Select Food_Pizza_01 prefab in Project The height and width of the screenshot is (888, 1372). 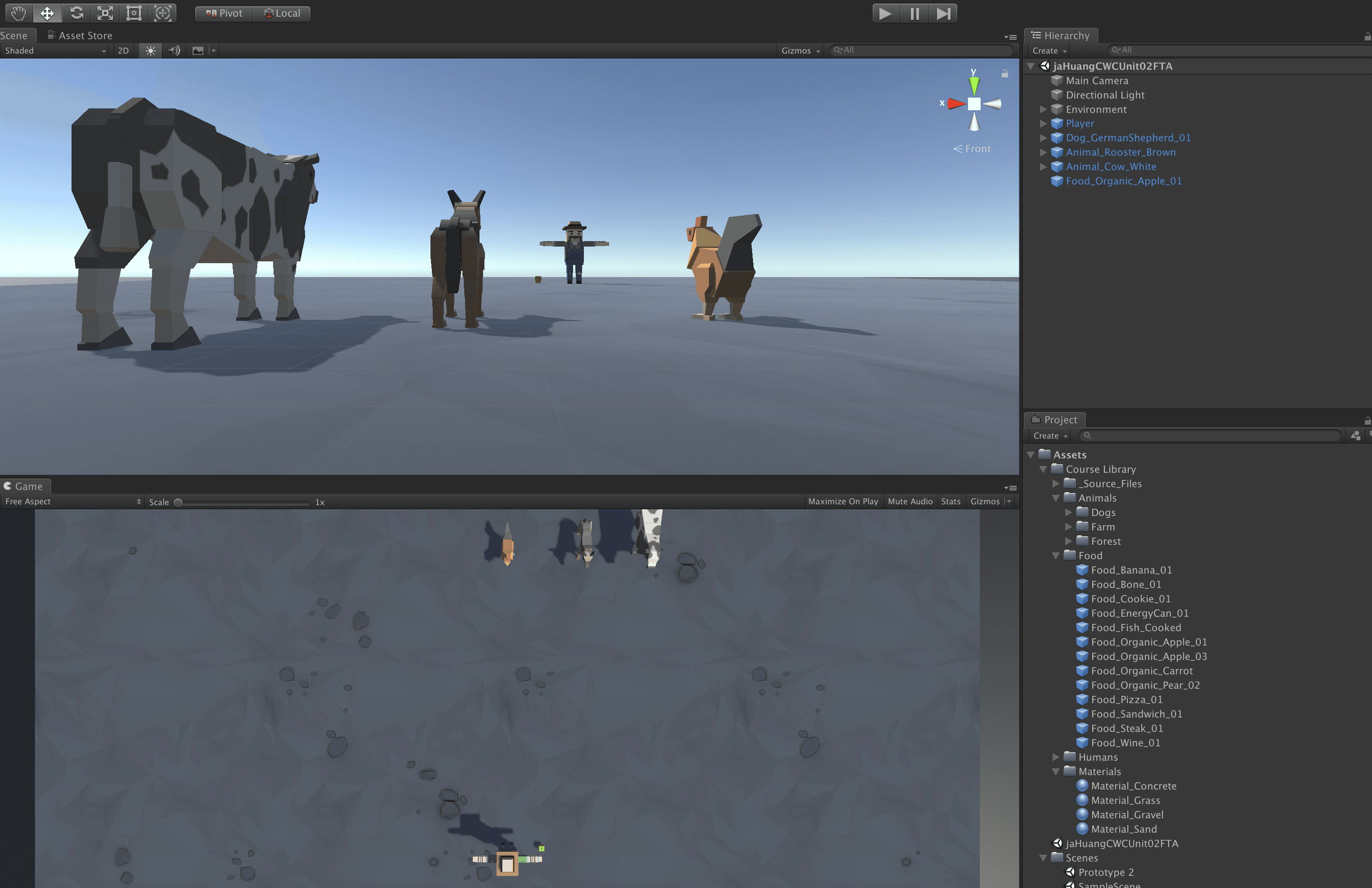pyautogui.click(x=1126, y=700)
